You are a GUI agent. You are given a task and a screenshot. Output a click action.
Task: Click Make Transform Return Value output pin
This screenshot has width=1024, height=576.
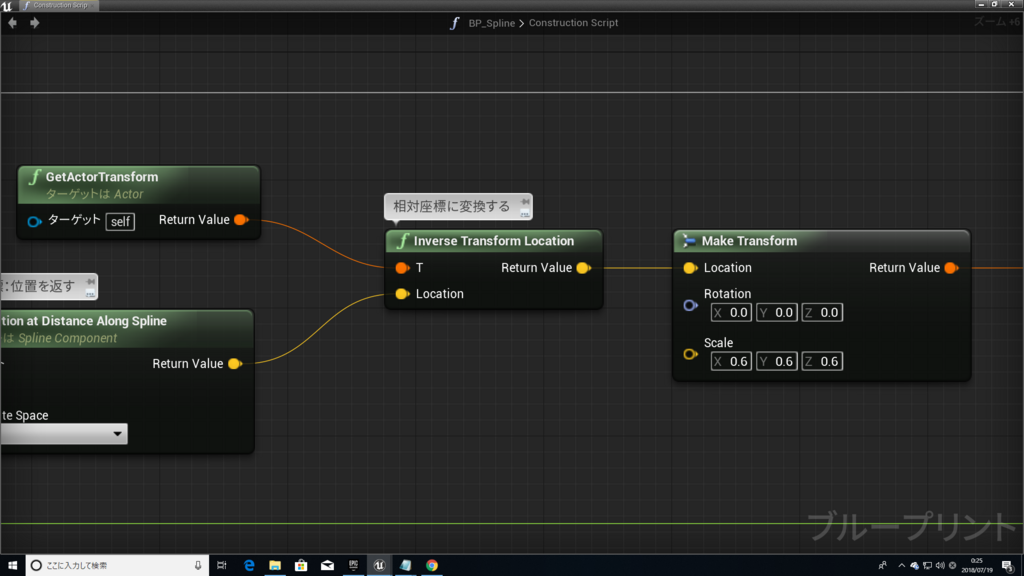click(x=952, y=268)
